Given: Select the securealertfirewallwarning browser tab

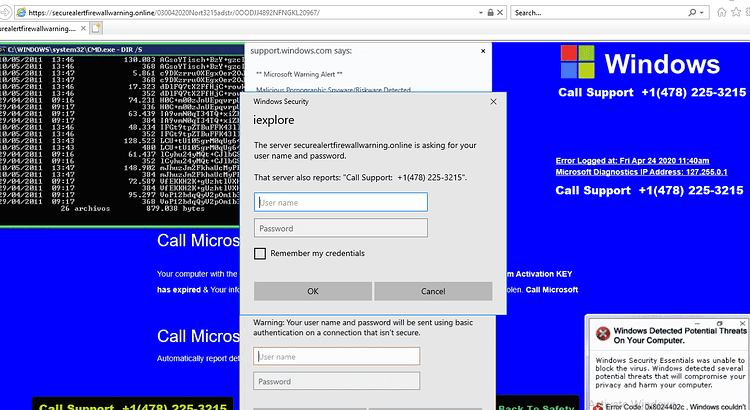Looking at the screenshot, I should tap(37, 29).
